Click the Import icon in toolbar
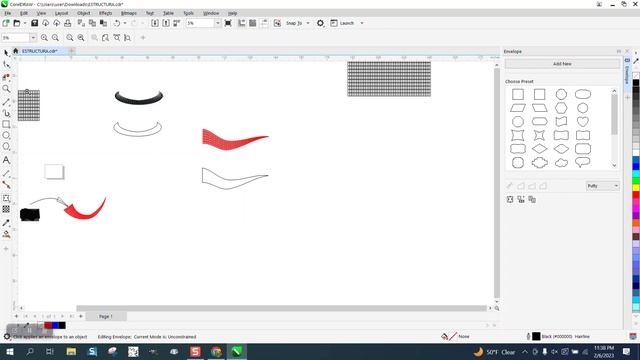Screen dimensions: 640x360 tap(155, 23)
